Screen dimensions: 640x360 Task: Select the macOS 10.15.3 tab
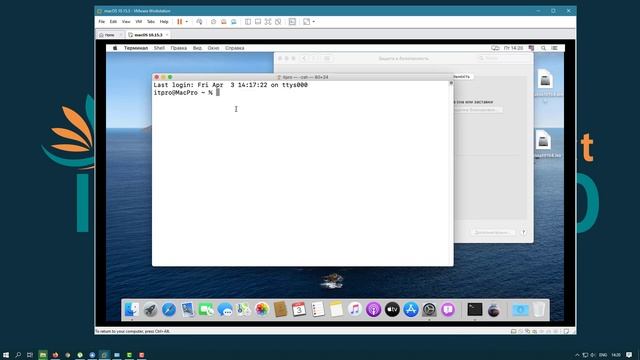coord(148,35)
